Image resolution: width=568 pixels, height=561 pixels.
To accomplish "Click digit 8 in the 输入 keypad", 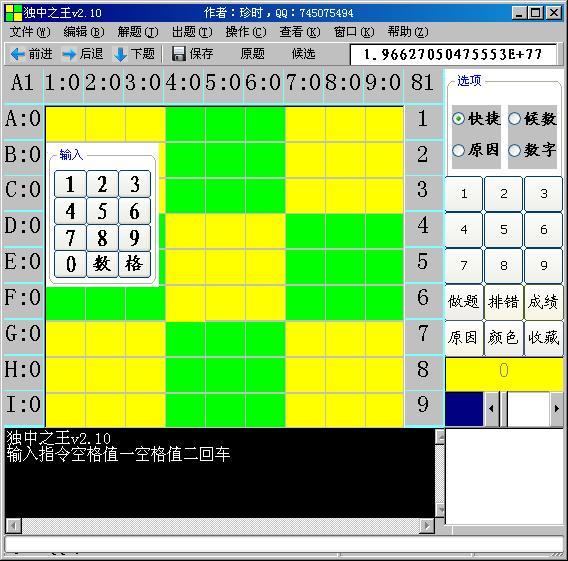I will coord(102,238).
